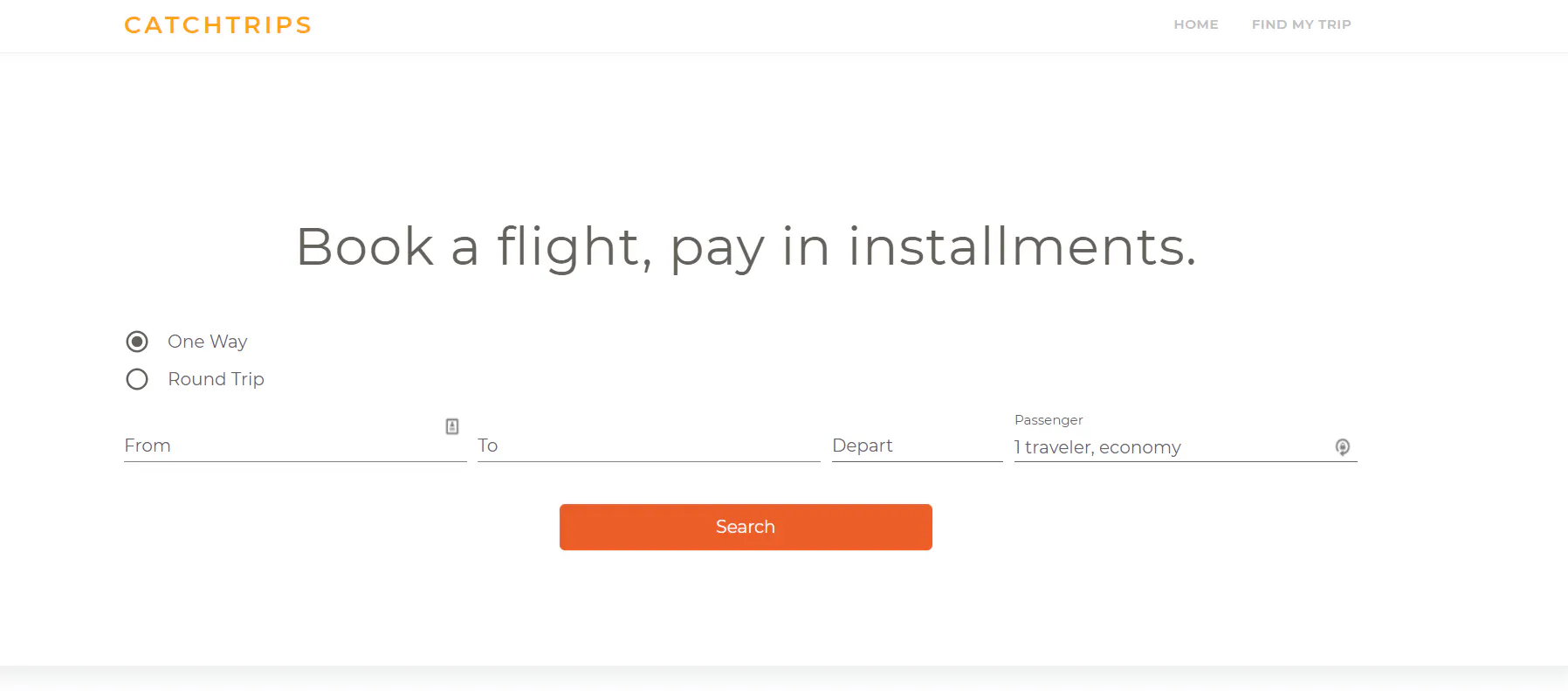Click the circular icon inside Passenger field
This screenshot has height=691, width=1568.
click(x=1343, y=447)
